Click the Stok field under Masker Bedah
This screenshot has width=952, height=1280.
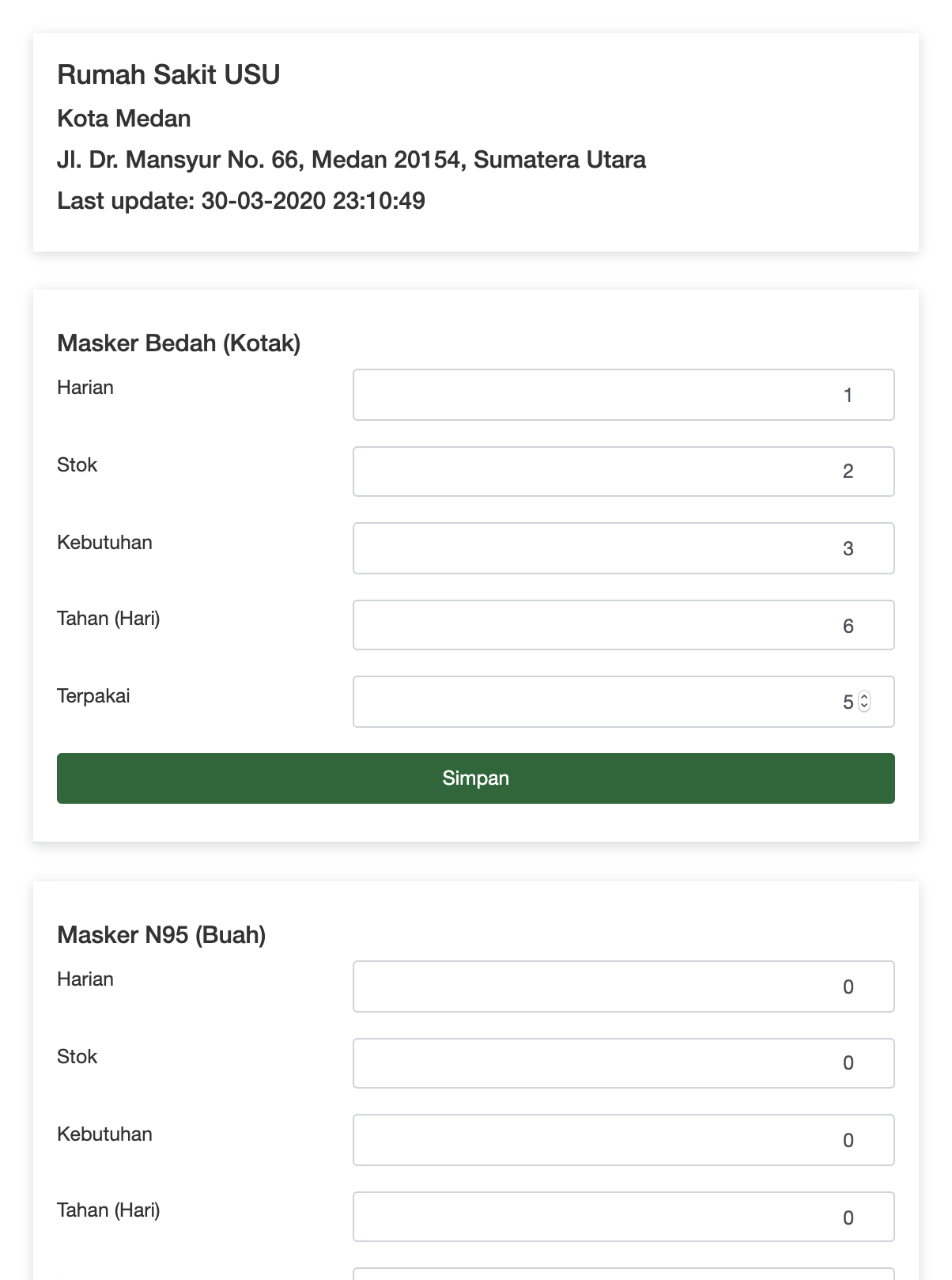point(623,471)
